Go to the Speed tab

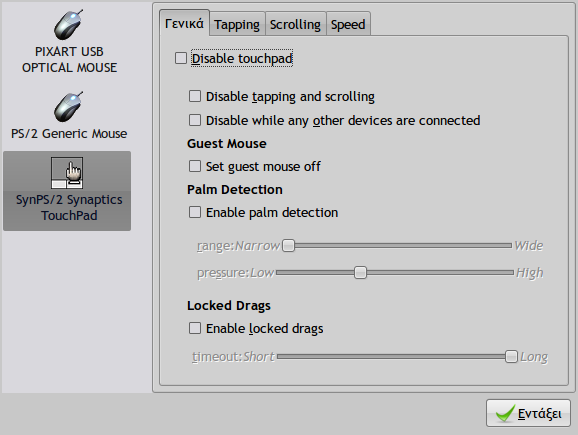[348, 24]
